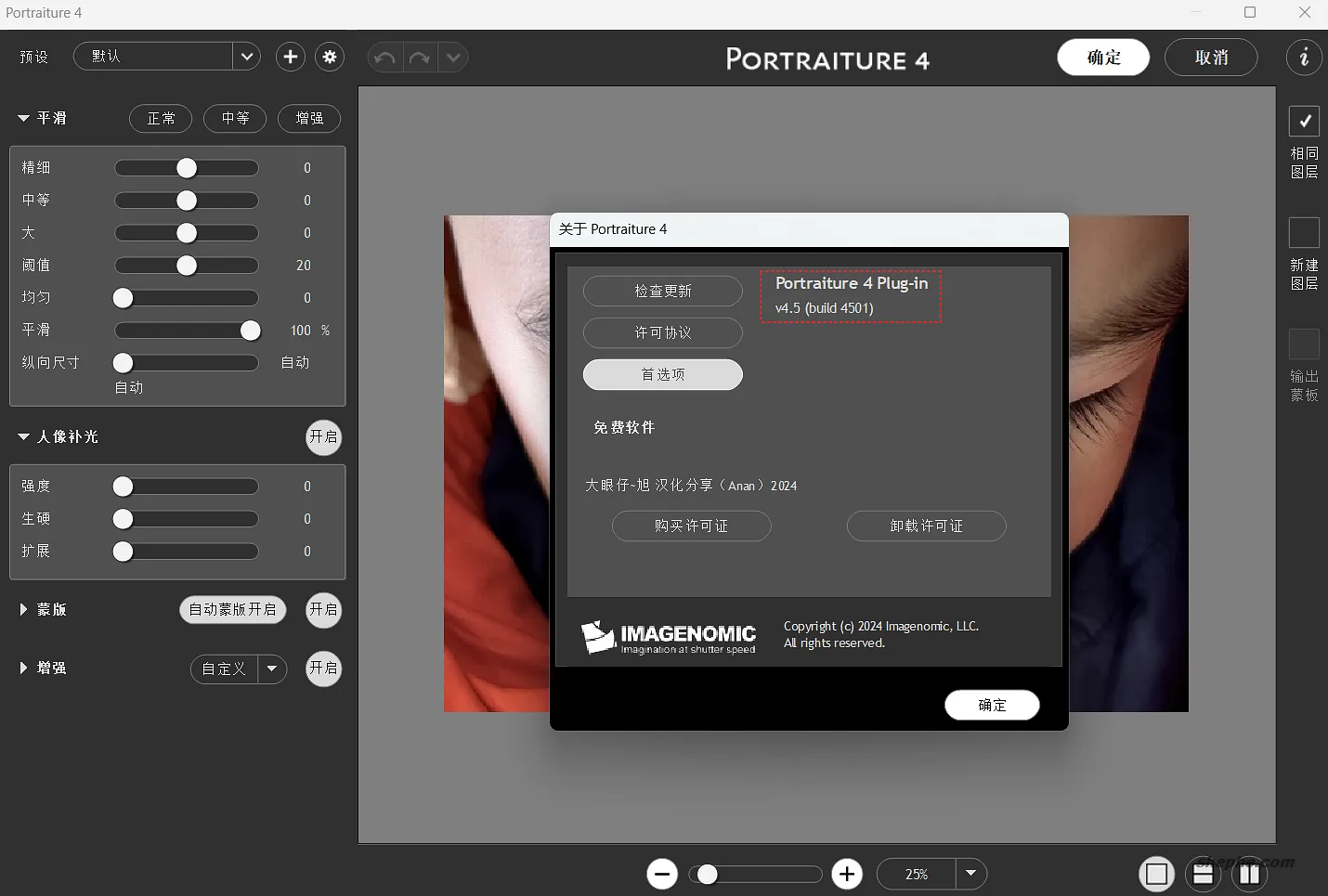Viewport: 1328px width, 896px height.
Task: Open preset settings gear icon
Action: point(330,57)
